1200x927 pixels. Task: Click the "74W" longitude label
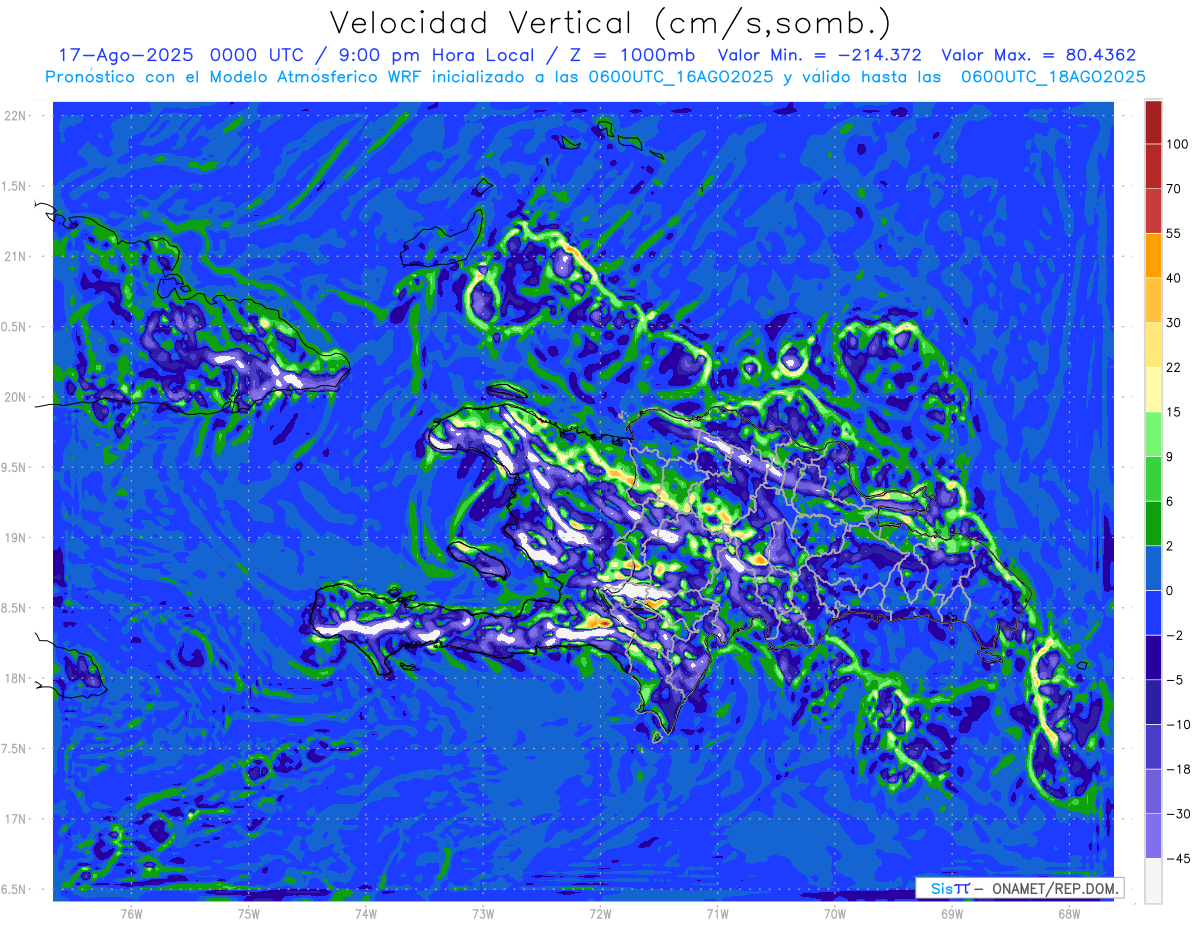click(365, 913)
